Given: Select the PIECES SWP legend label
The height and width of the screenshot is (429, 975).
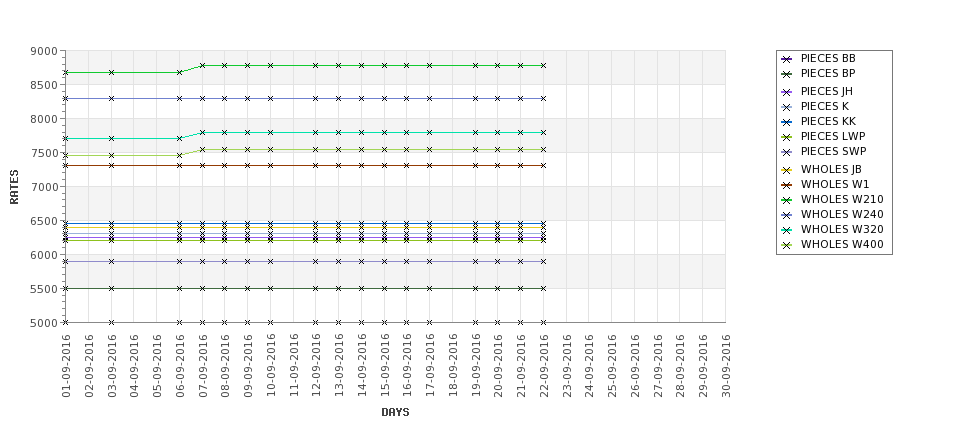Looking at the screenshot, I should 833,151.
